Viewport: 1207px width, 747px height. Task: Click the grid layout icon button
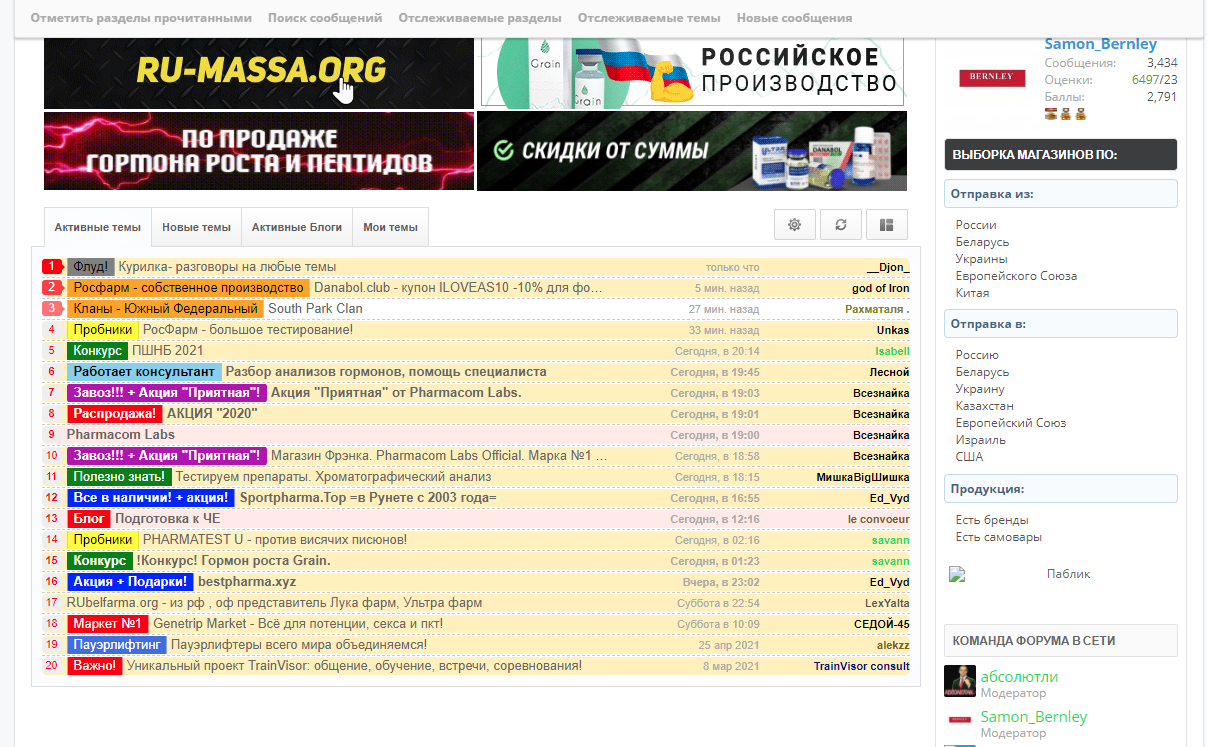coord(886,225)
